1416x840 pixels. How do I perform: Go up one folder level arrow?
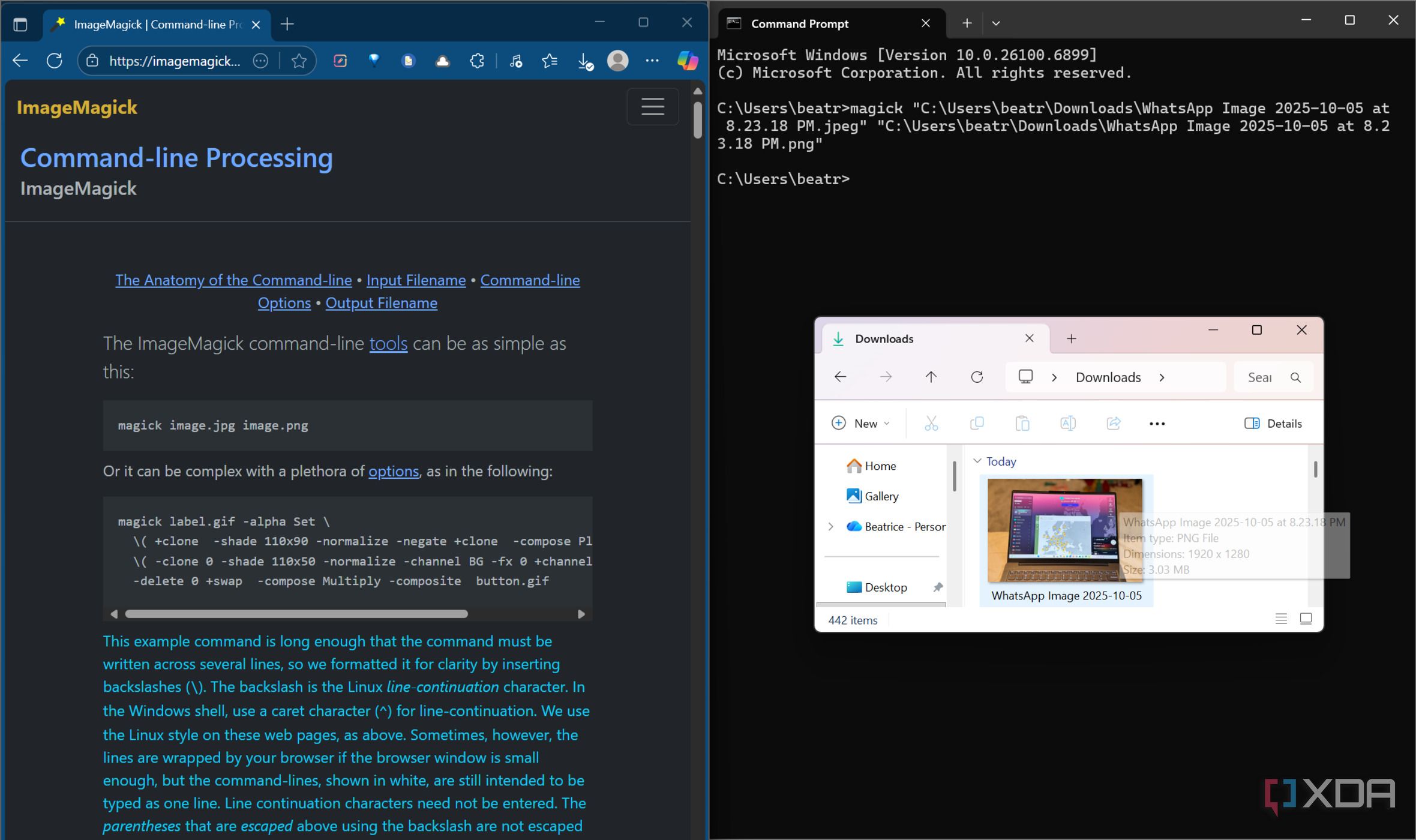[931, 377]
